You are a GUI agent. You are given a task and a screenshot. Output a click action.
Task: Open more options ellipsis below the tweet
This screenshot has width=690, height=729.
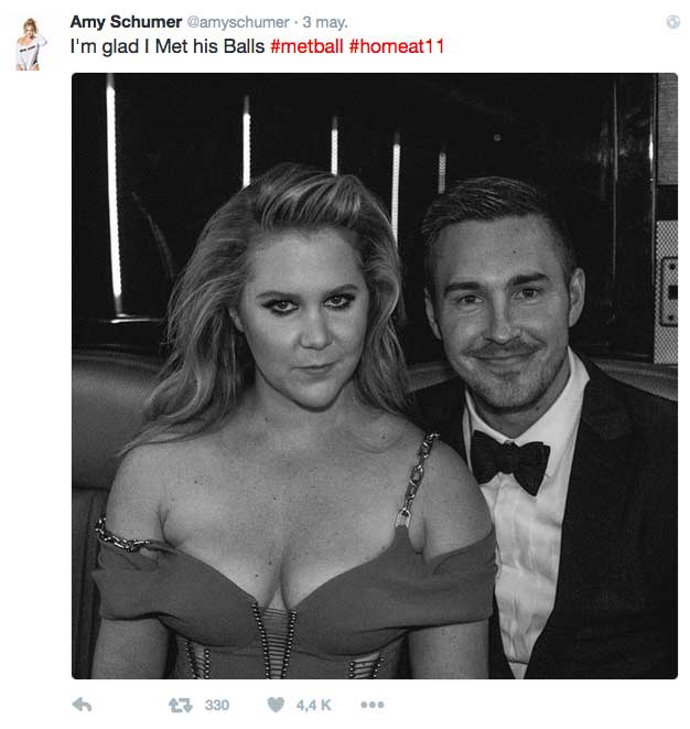pos(372,705)
